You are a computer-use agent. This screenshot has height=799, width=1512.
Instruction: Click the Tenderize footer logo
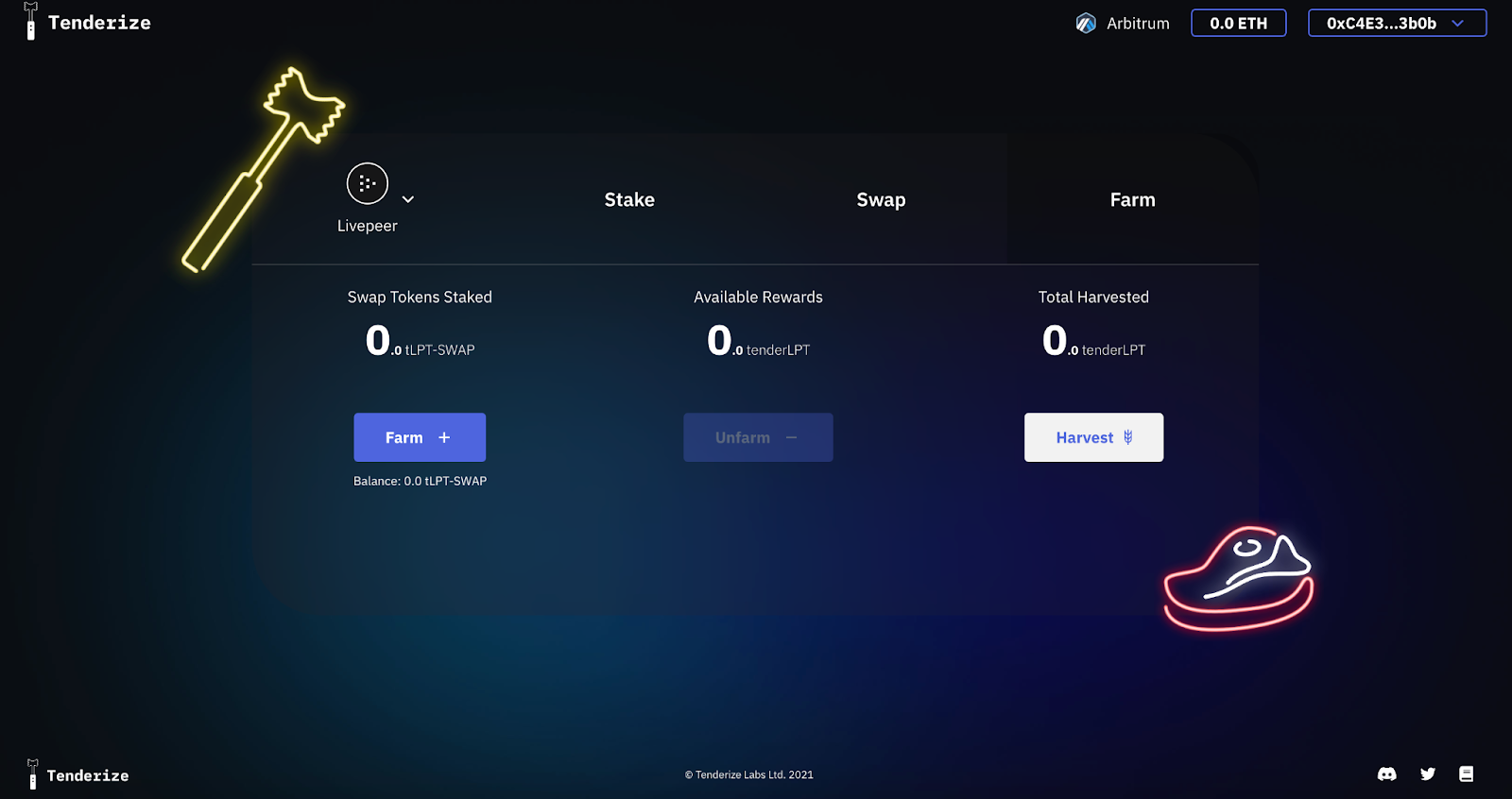tap(77, 774)
